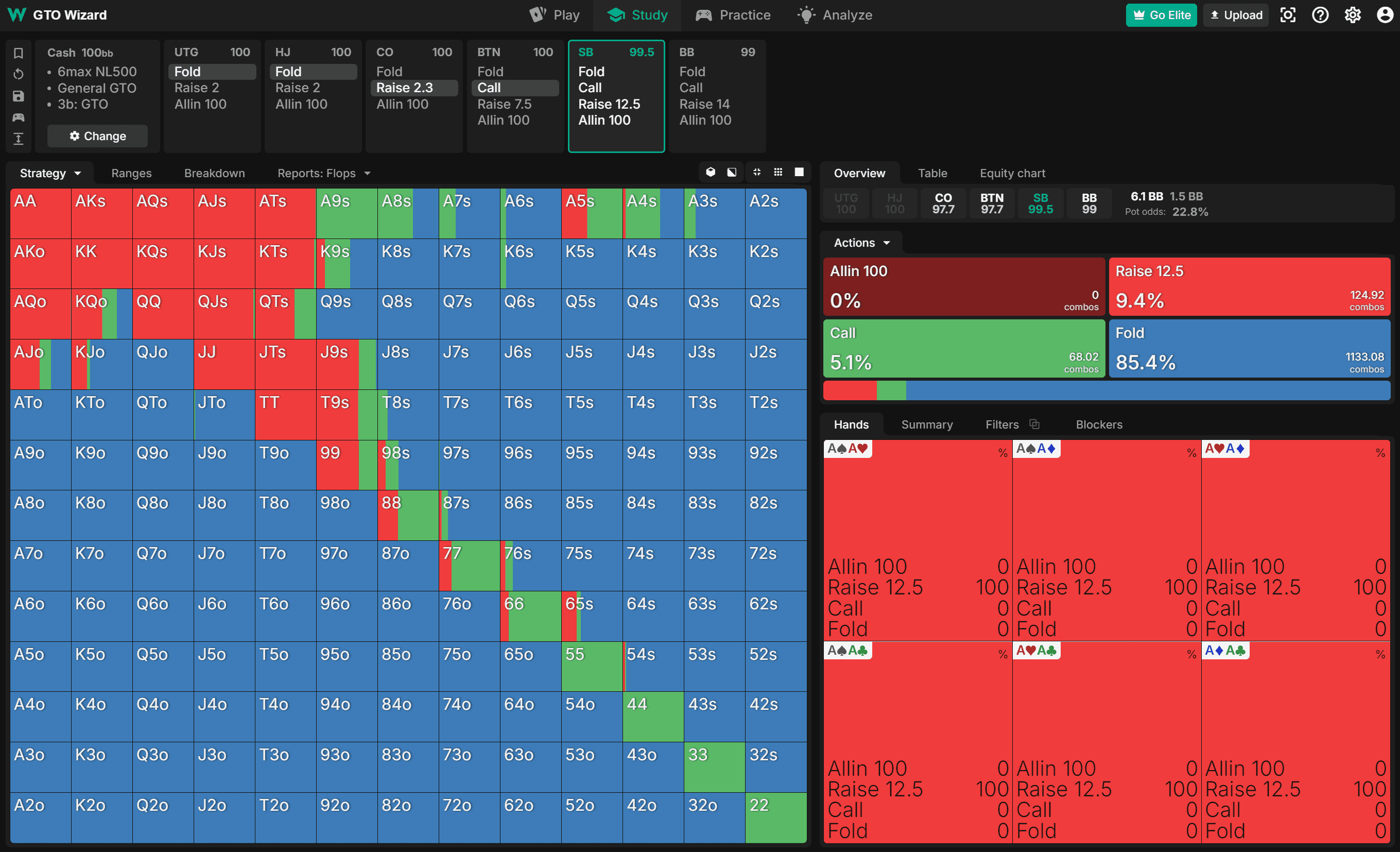Click the bookmark icon in left sidebar
1400x852 pixels.
click(18, 53)
